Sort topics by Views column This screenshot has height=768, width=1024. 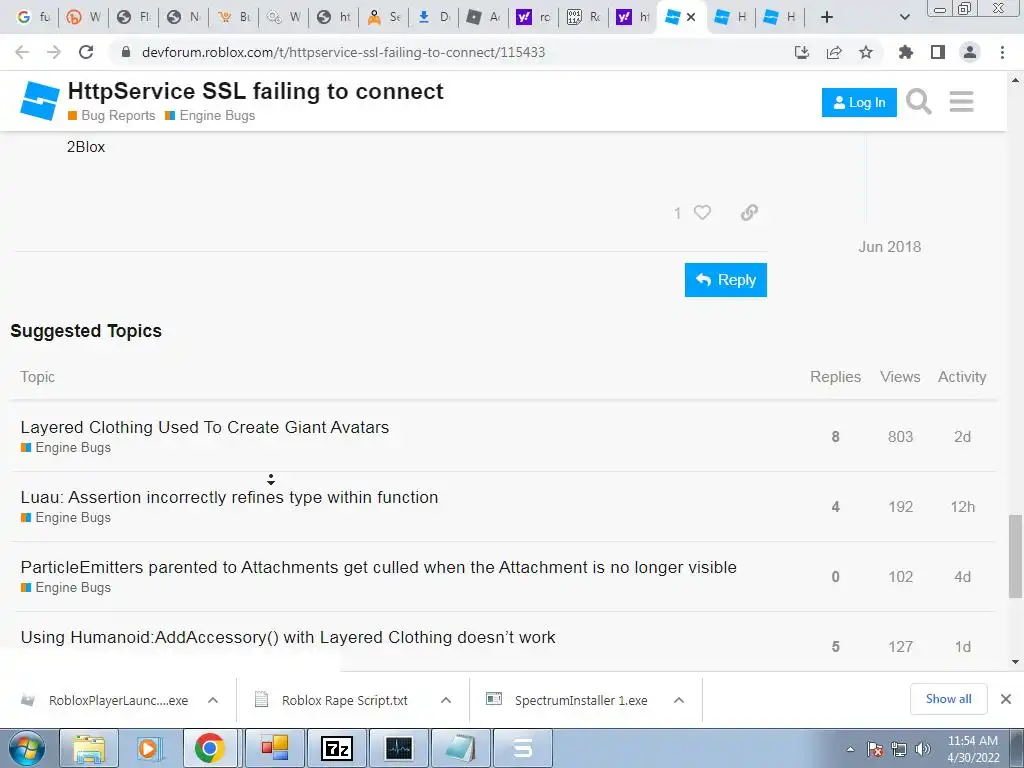point(900,377)
